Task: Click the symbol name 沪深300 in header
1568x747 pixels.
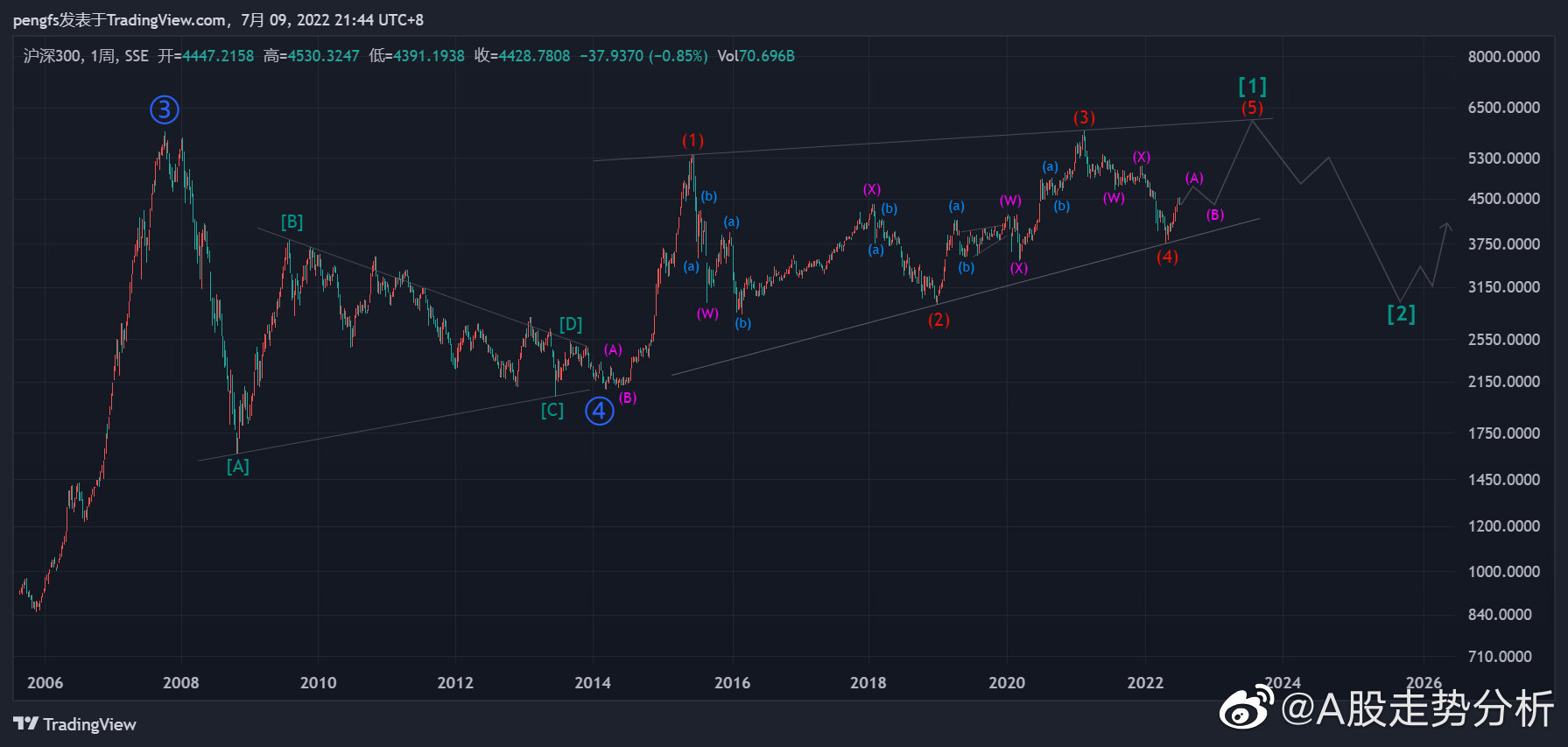Action: (52, 56)
